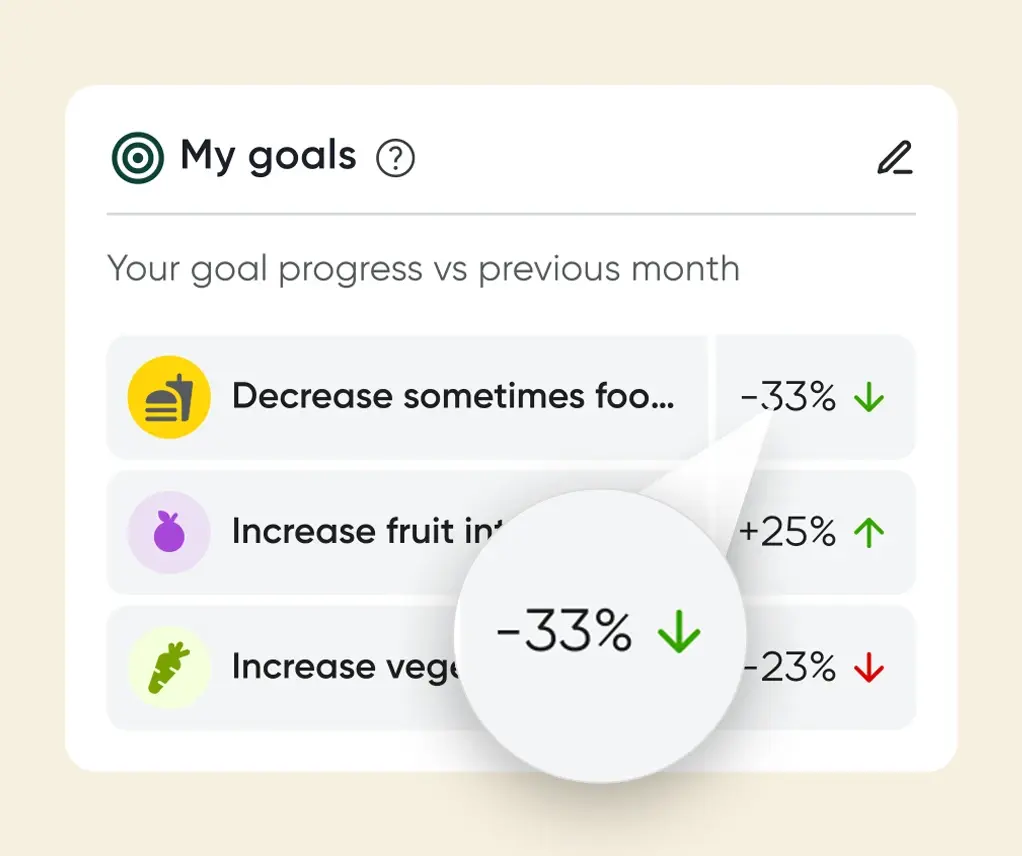Image resolution: width=1022 pixels, height=856 pixels.
Task: Click the small -33% value in the first row
Action: 788,398
